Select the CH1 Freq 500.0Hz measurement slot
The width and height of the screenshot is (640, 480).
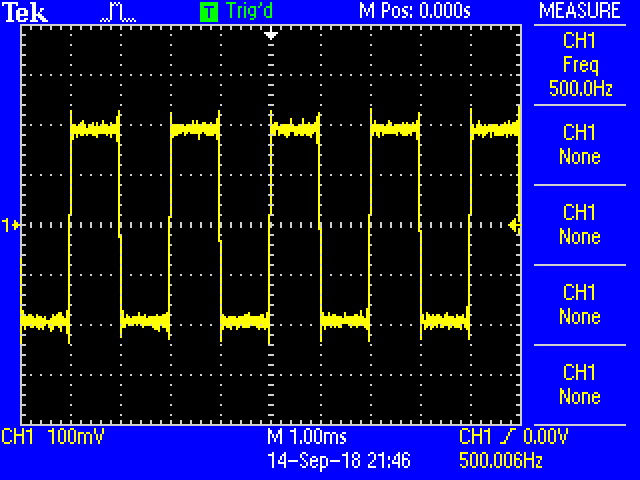point(580,65)
